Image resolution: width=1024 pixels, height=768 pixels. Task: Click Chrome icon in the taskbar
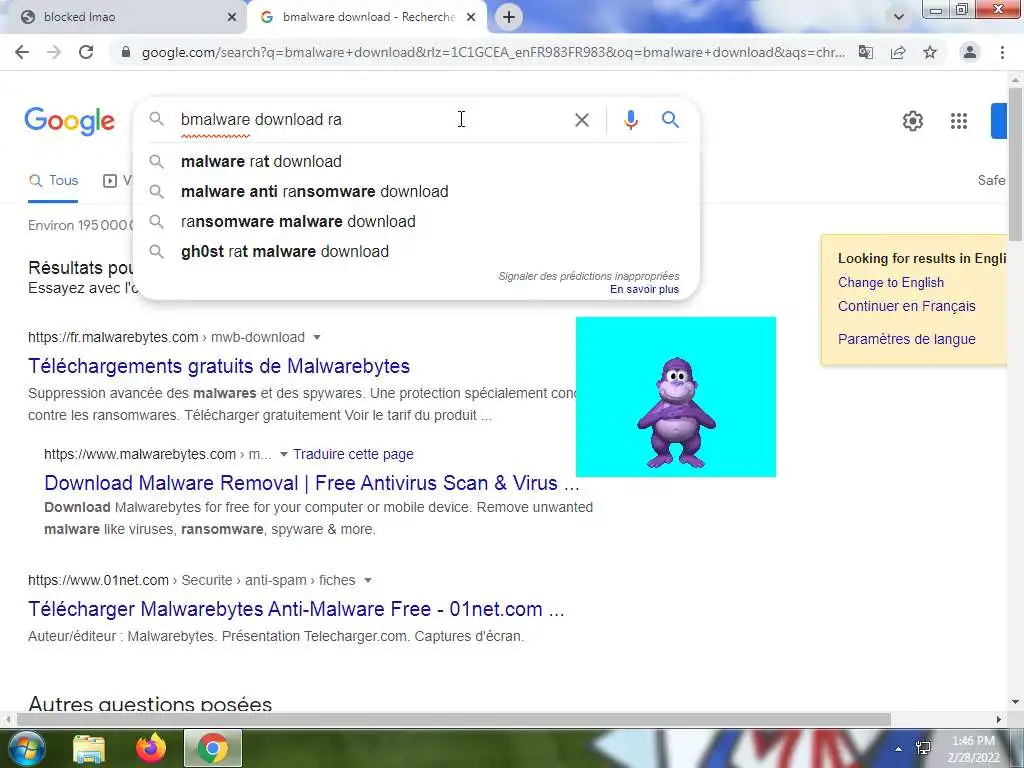click(213, 748)
